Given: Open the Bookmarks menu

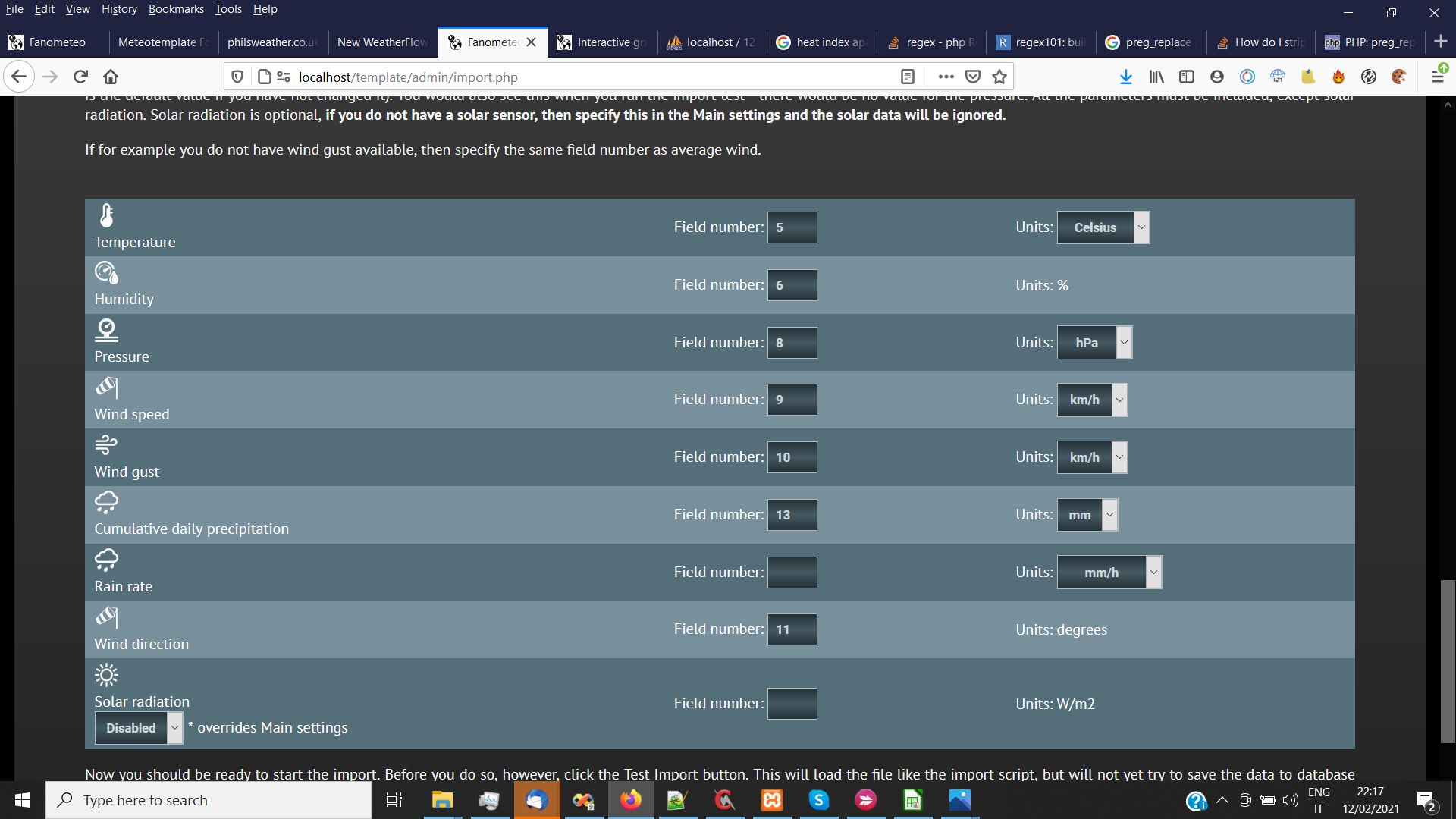Looking at the screenshot, I should click(176, 9).
